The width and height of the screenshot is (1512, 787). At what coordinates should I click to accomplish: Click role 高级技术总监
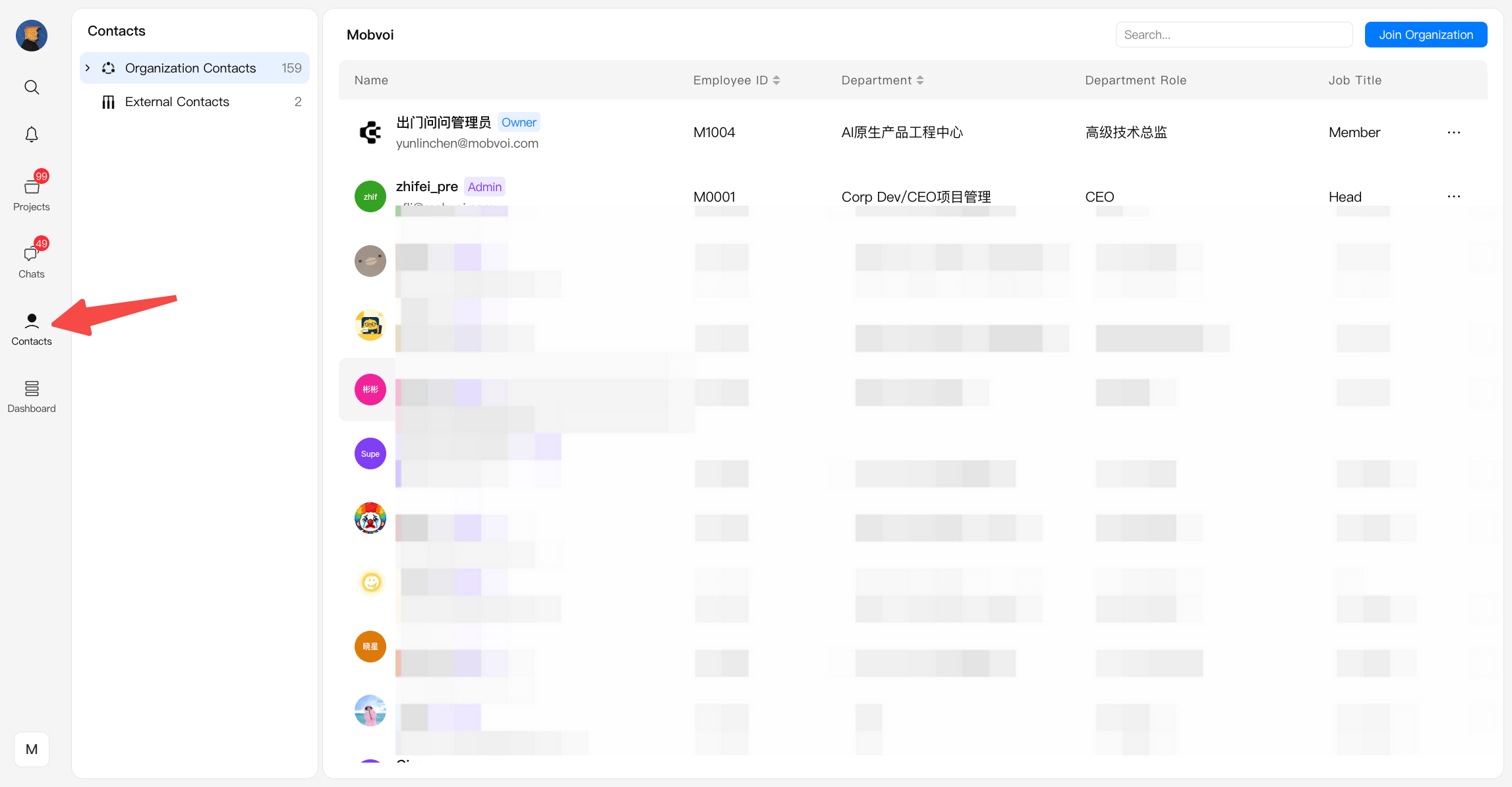[1126, 132]
